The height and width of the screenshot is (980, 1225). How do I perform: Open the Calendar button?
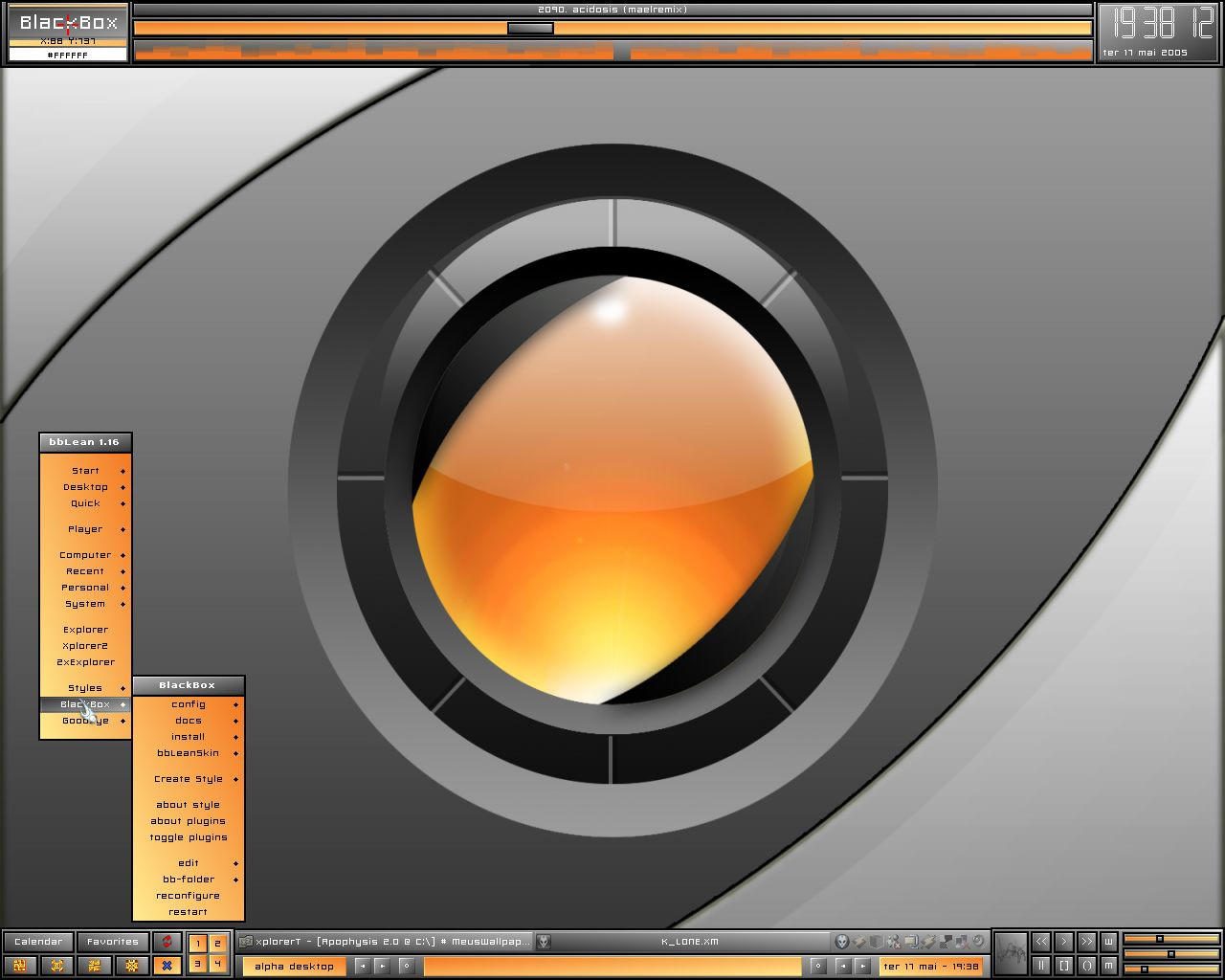[38, 942]
